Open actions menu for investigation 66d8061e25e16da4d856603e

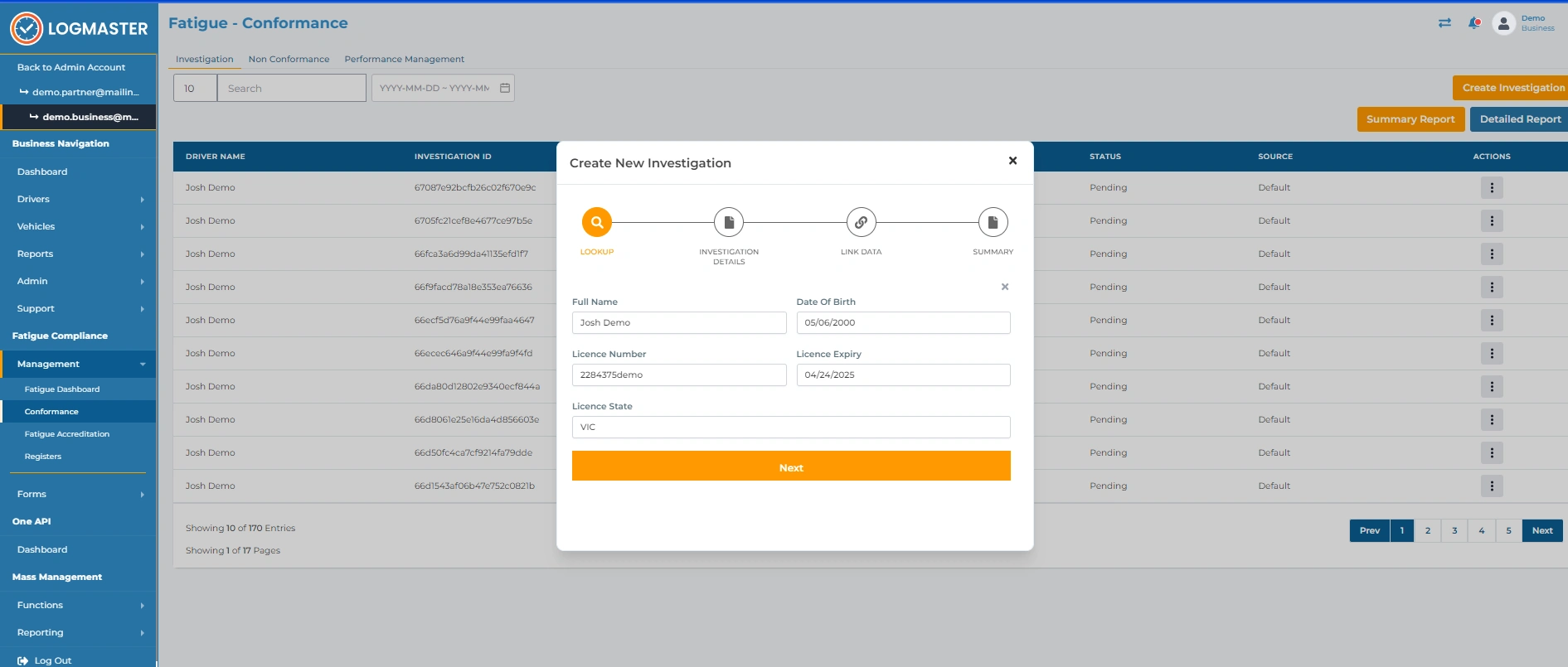tap(1492, 420)
